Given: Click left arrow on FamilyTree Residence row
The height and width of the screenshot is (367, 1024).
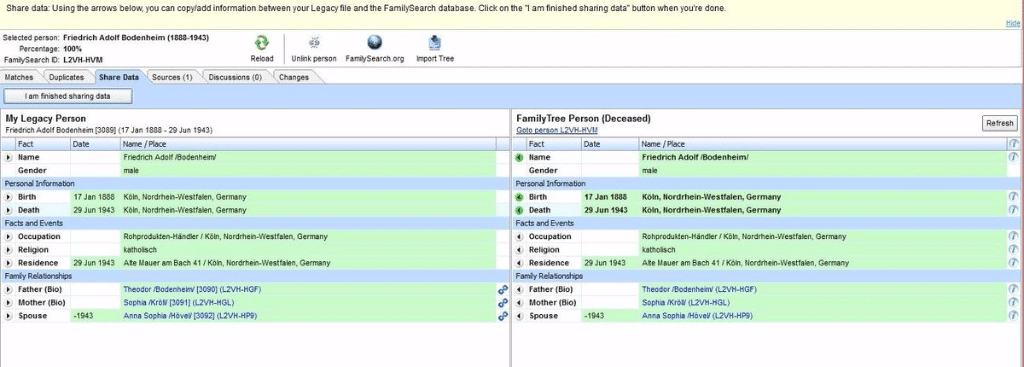Looking at the screenshot, I should tap(519, 263).
